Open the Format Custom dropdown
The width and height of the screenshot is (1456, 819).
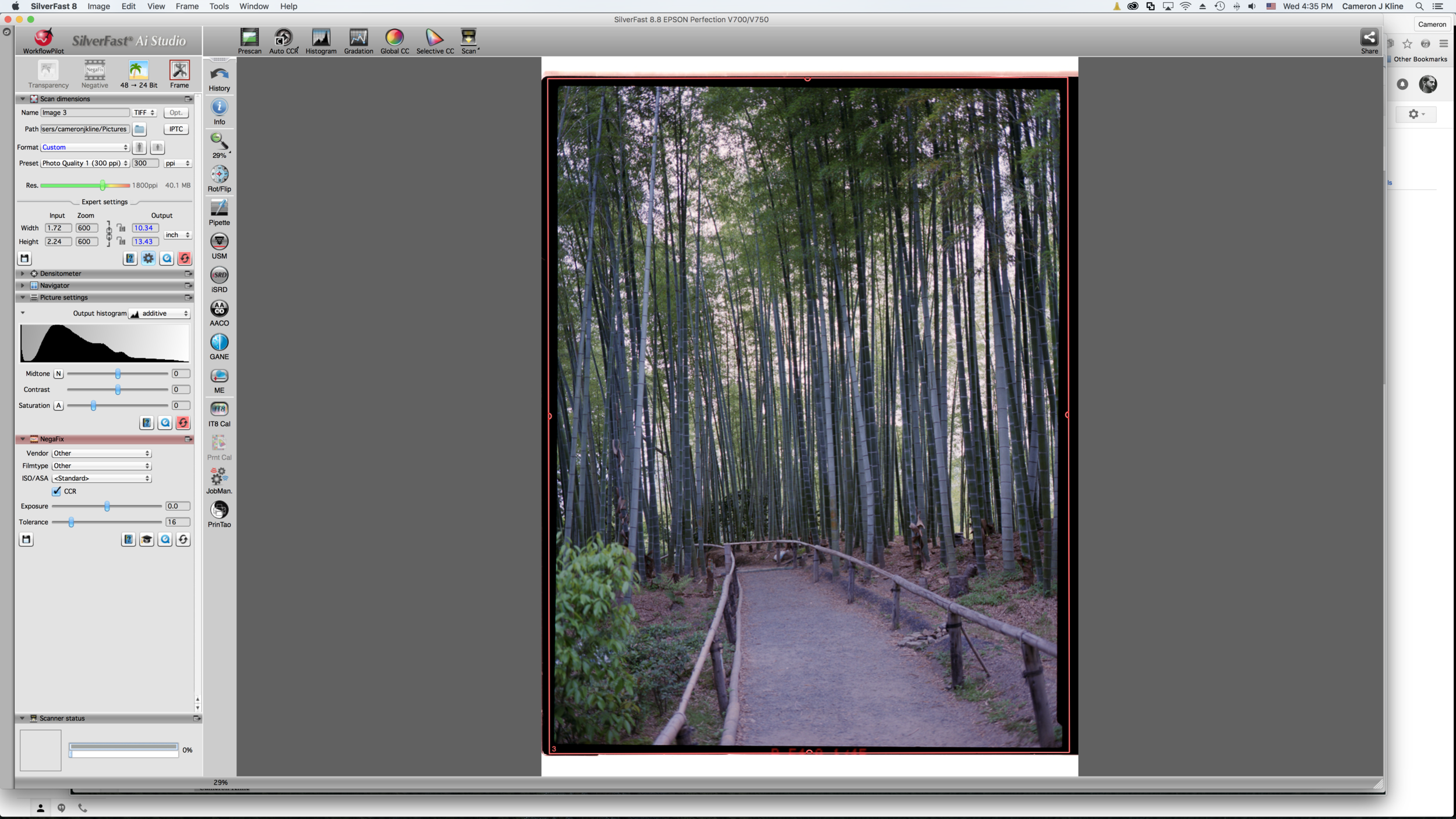85,147
